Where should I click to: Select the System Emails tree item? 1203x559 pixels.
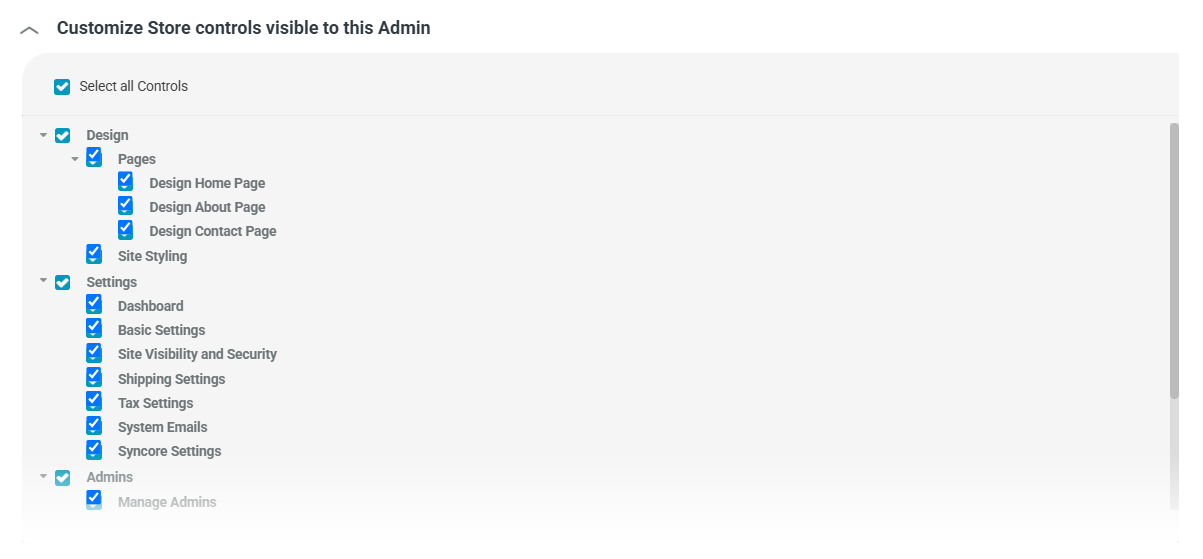(x=162, y=427)
